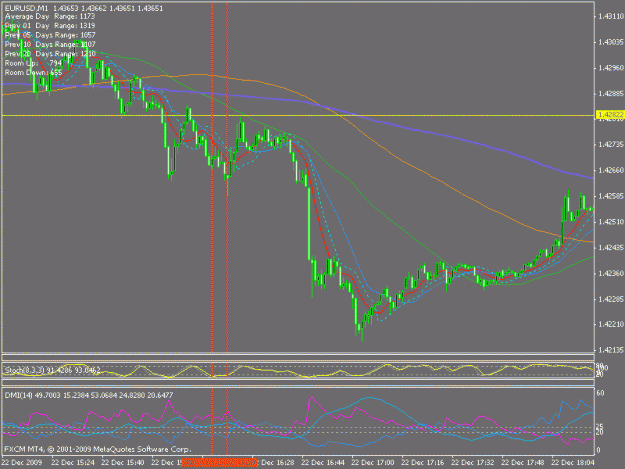Select the 'Prev 10 Days Range: 1107' label
The width and height of the screenshot is (625, 469).
coord(50,44)
